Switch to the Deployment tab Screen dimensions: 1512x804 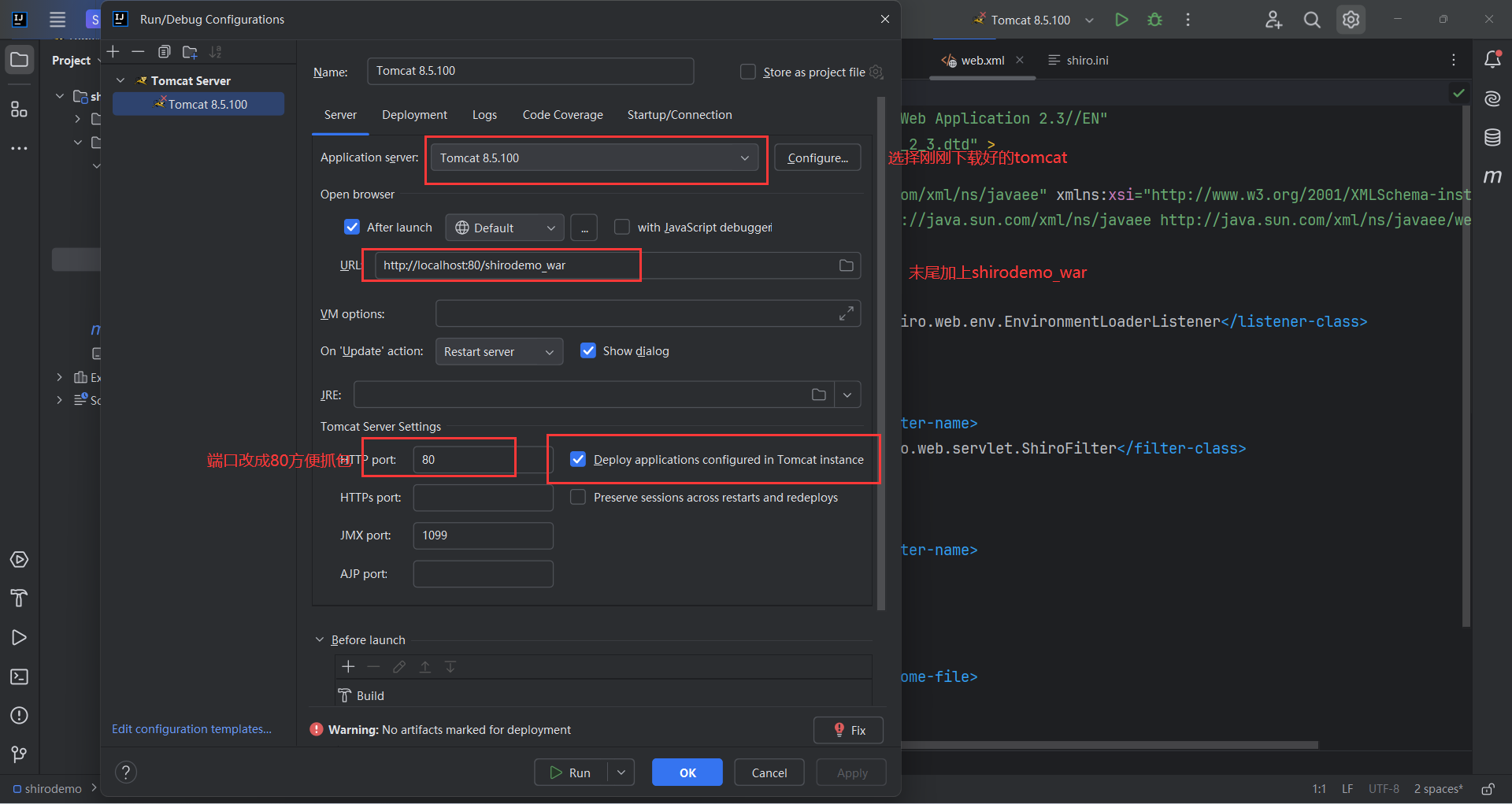pyautogui.click(x=414, y=115)
